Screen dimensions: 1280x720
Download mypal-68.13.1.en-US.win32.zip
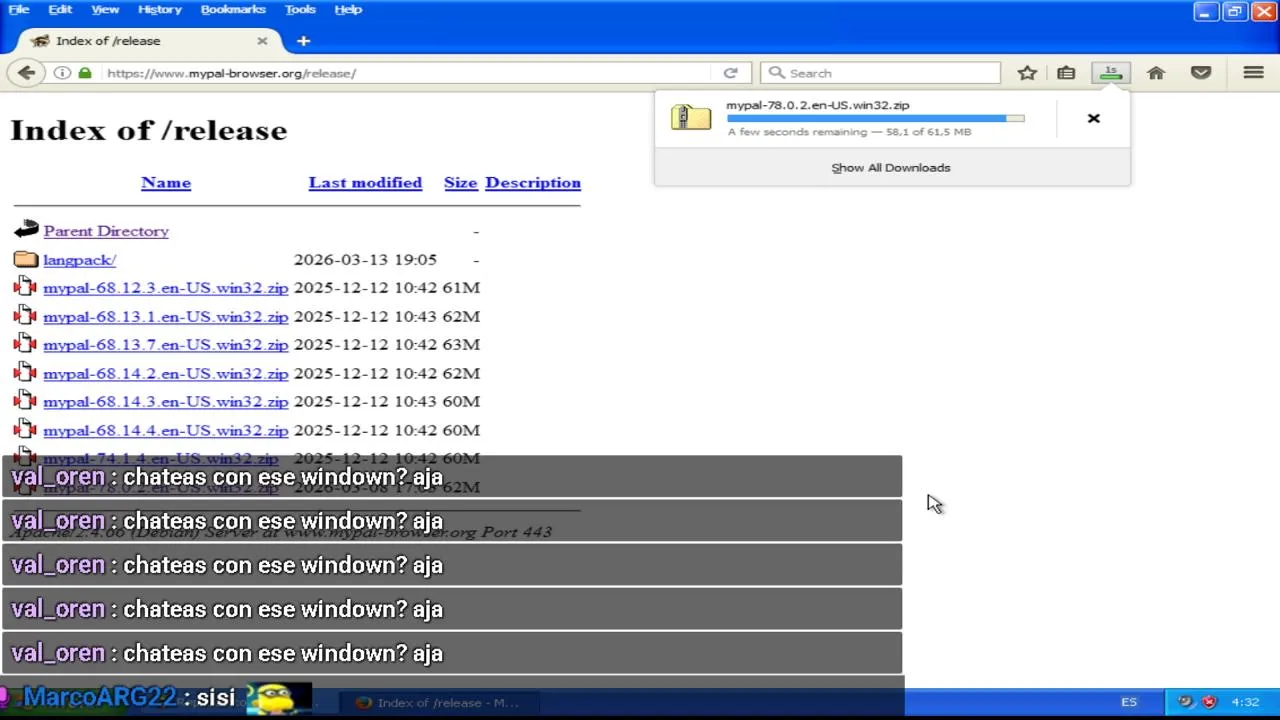(x=165, y=316)
